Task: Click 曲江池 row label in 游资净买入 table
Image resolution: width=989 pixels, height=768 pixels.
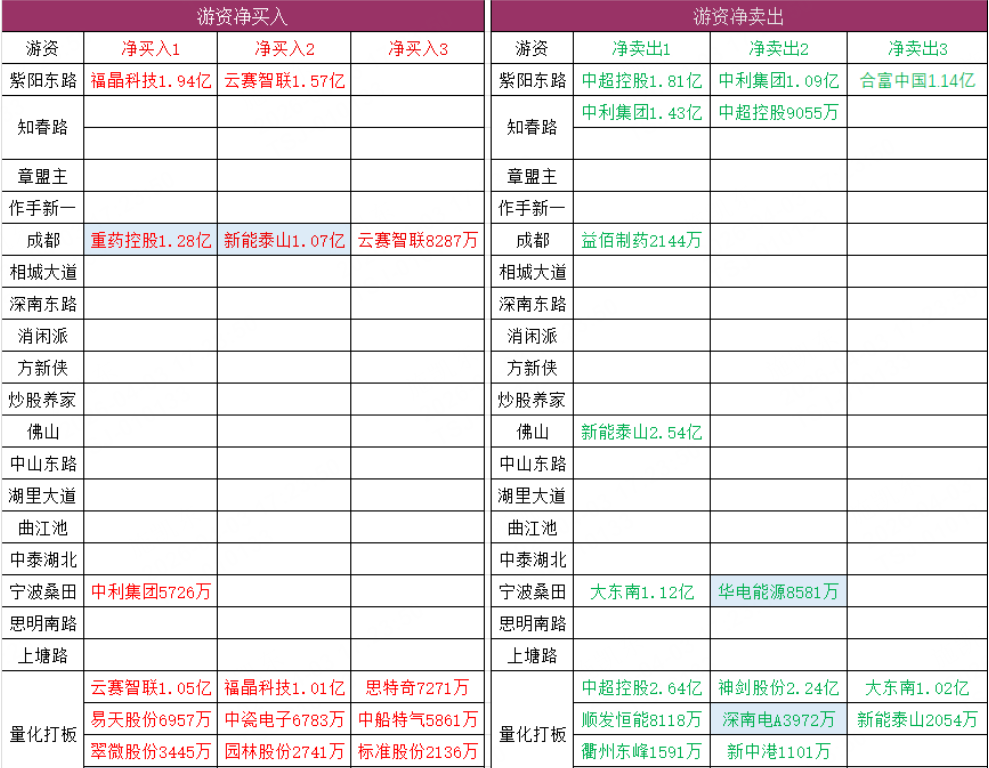Action: click(43, 528)
